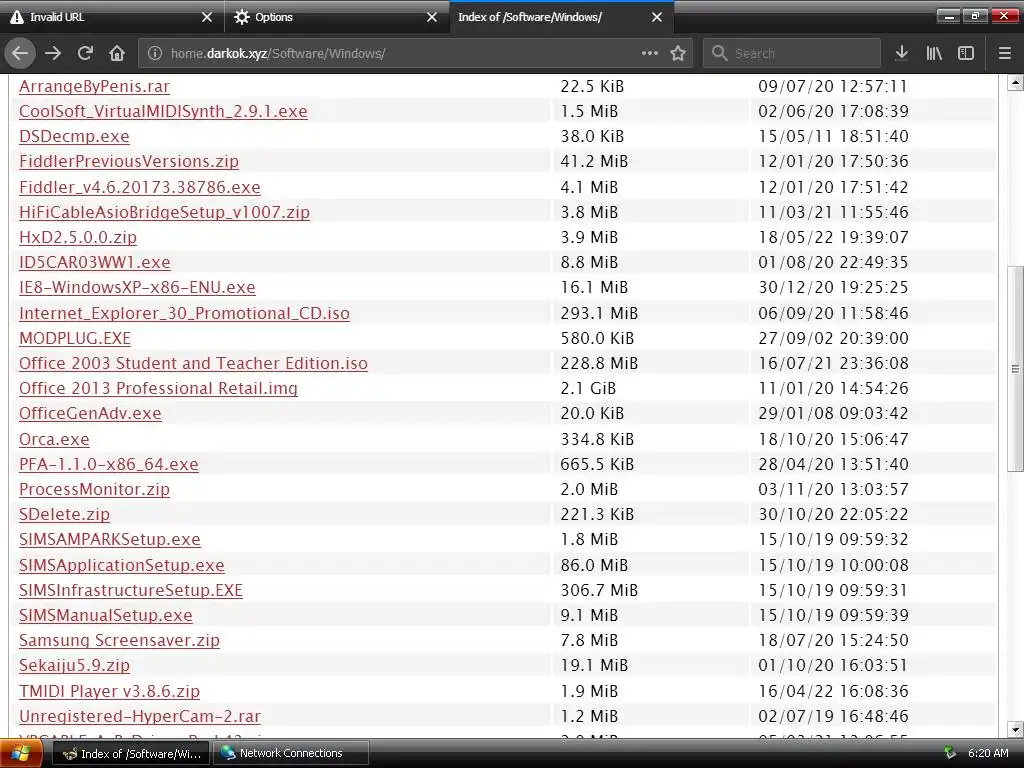This screenshot has height=768, width=1024.
Task: Click the vertical scrollbar thumb
Action: [x=1015, y=368]
